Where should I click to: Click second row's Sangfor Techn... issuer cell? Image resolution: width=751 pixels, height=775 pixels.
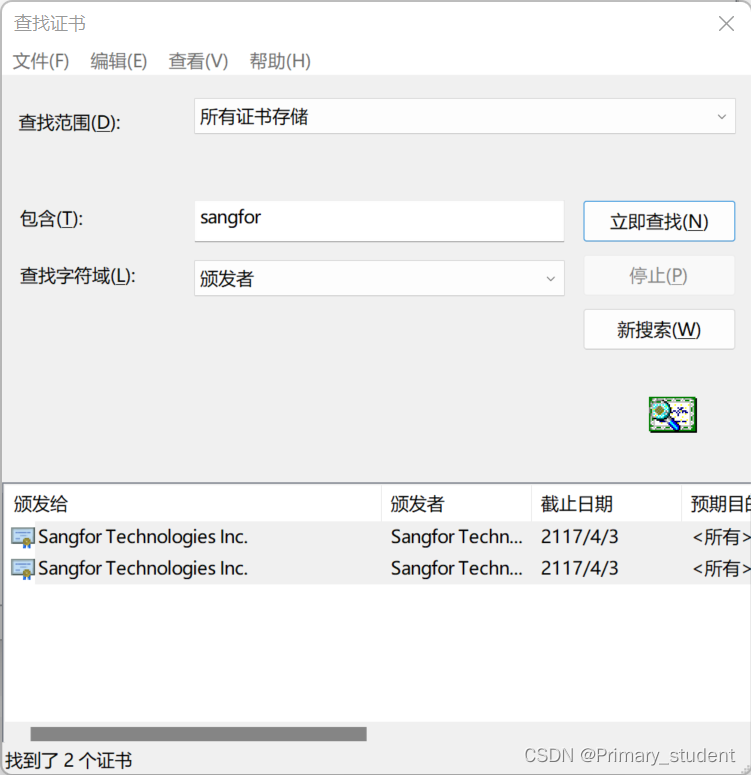[x=456, y=568]
